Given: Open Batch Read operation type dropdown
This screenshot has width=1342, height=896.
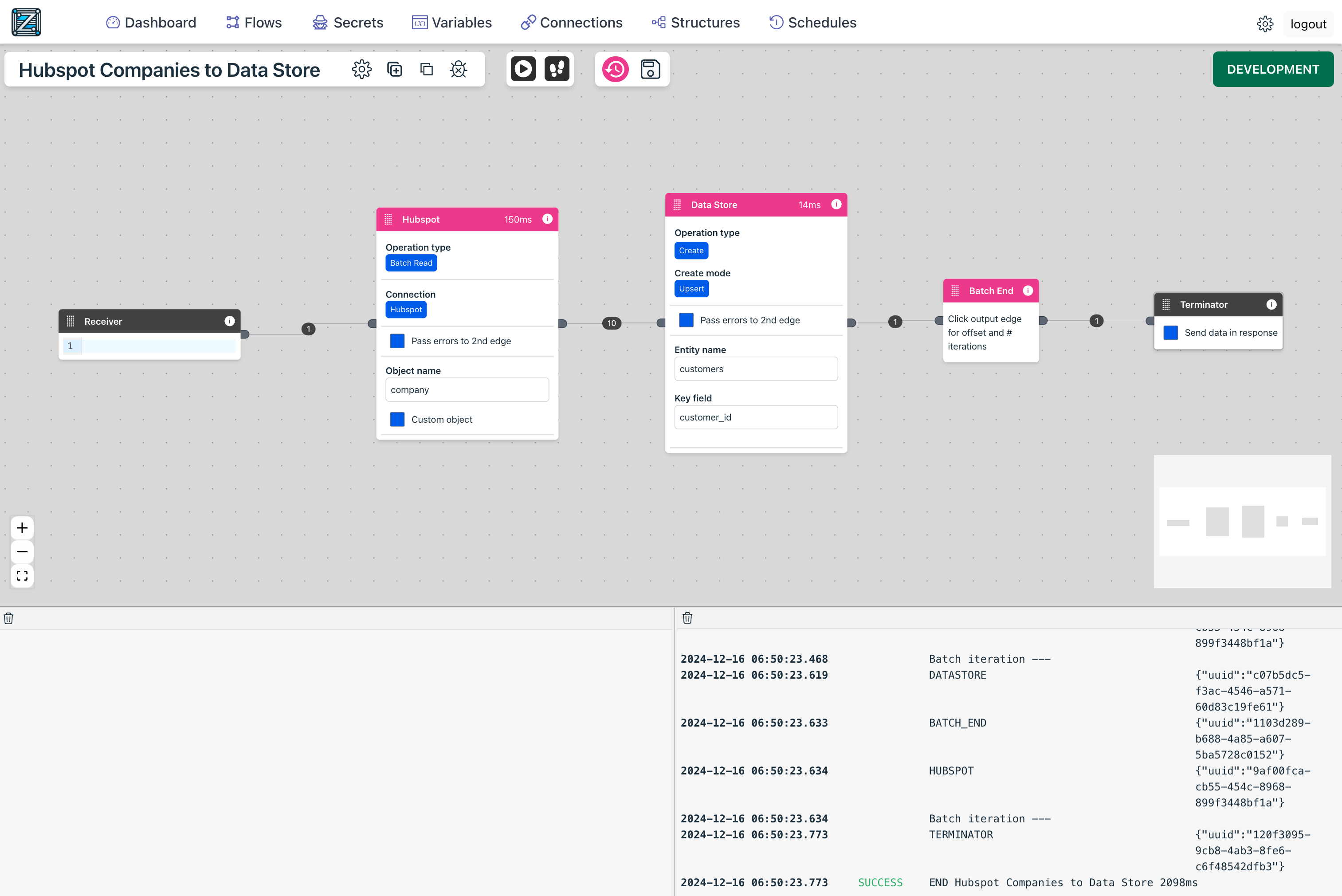Looking at the screenshot, I should pos(412,263).
